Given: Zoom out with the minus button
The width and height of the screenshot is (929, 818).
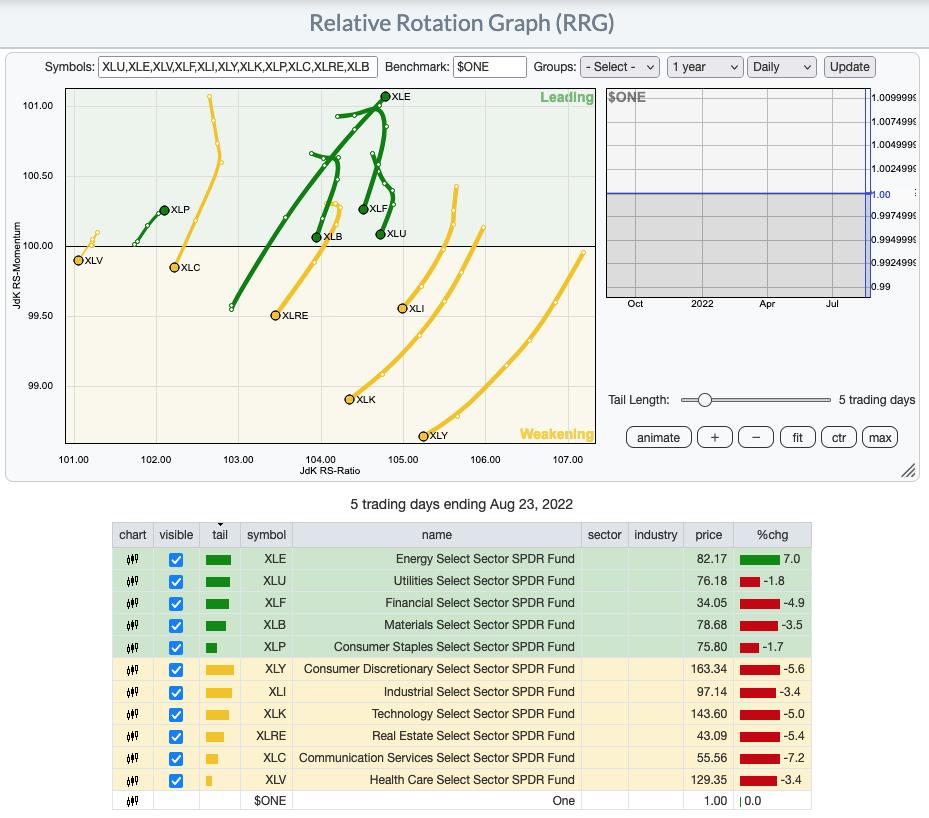Looking at the screenshot, I should click(756, 438).
